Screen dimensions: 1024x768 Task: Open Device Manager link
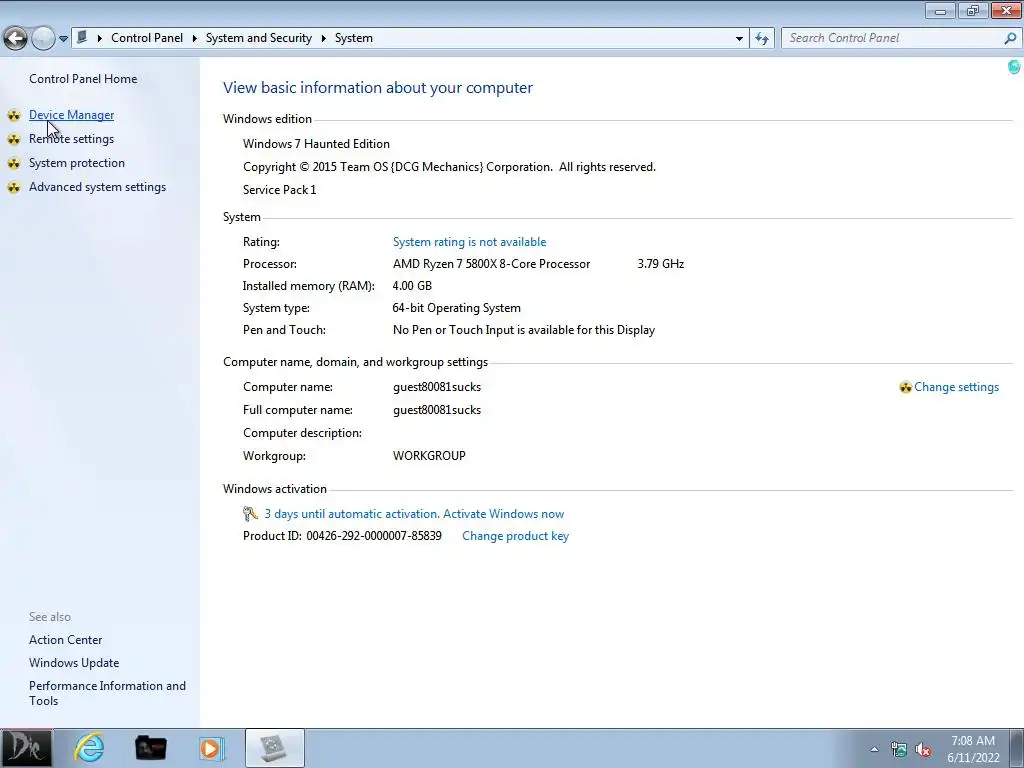(71, 115)
